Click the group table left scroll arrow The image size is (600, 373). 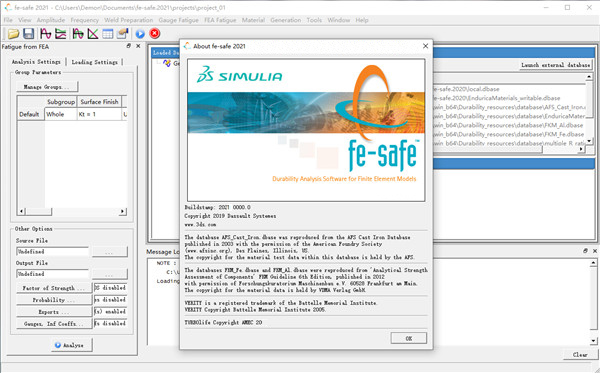pyautogui.click(x=22, y=211)
